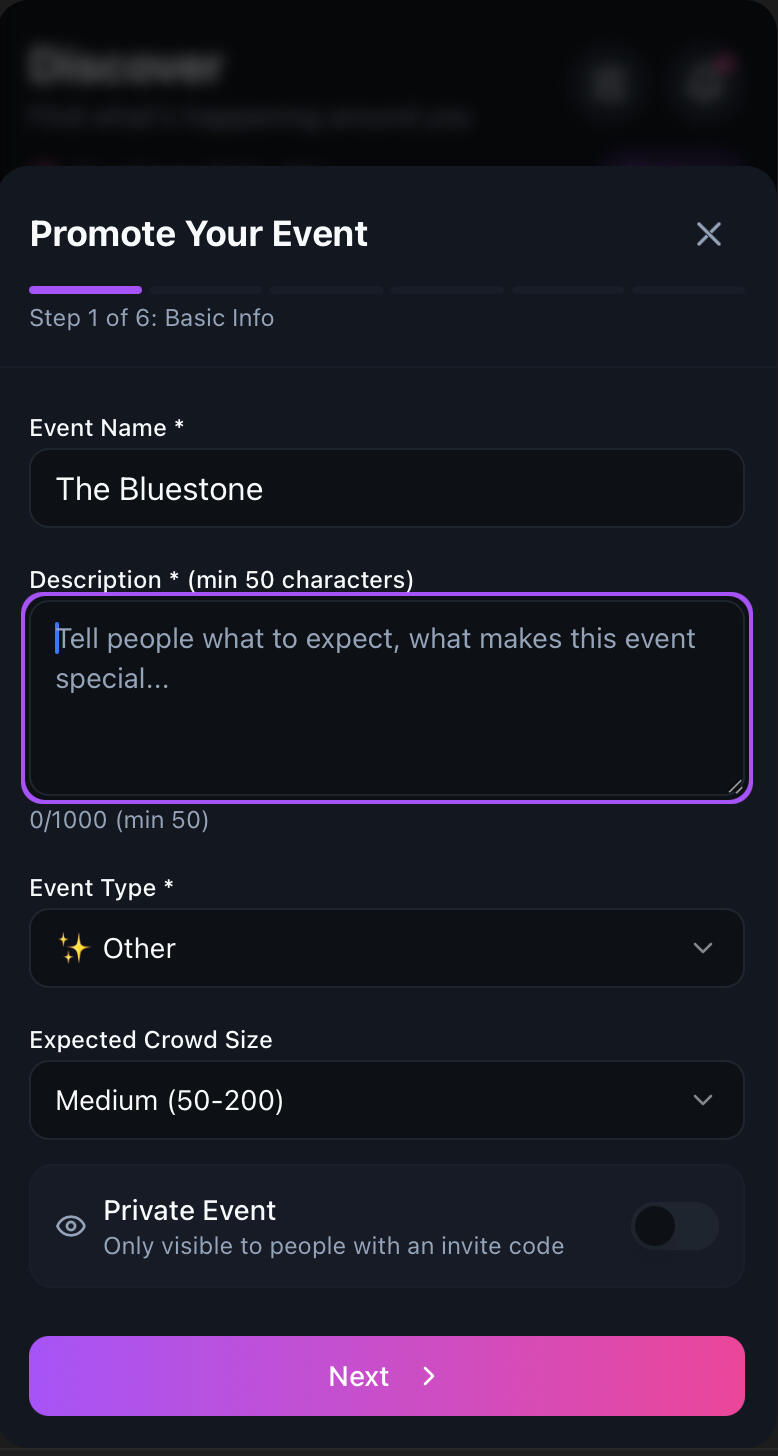778x1456 pixels.
Task: Click the sparkles icon beside Other
Action: click(74, 948)
